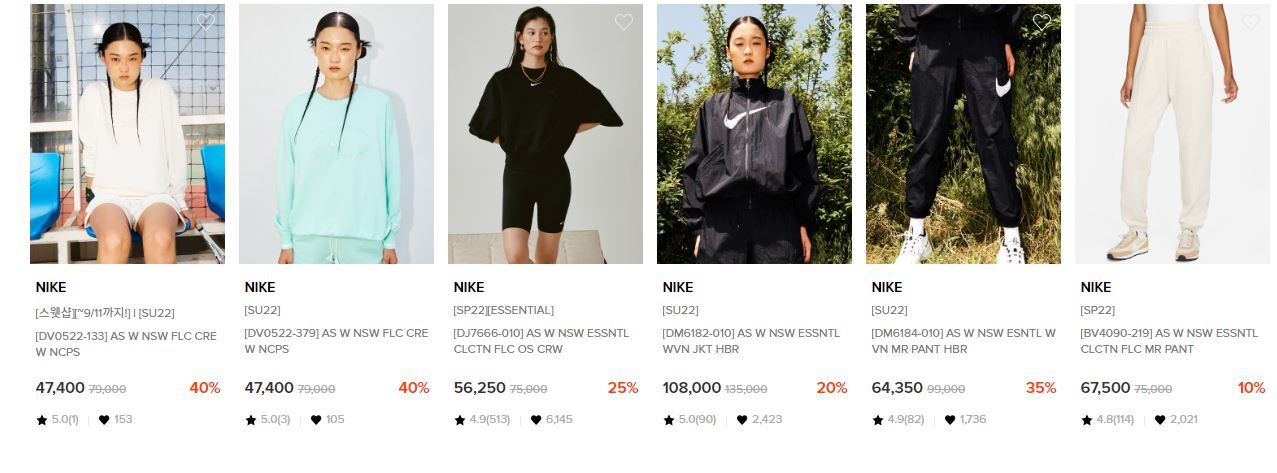The width and height of the screenshot is (1277, 473).
Task: Click heart likes icon beside 2,423
Action: point(742,420)
